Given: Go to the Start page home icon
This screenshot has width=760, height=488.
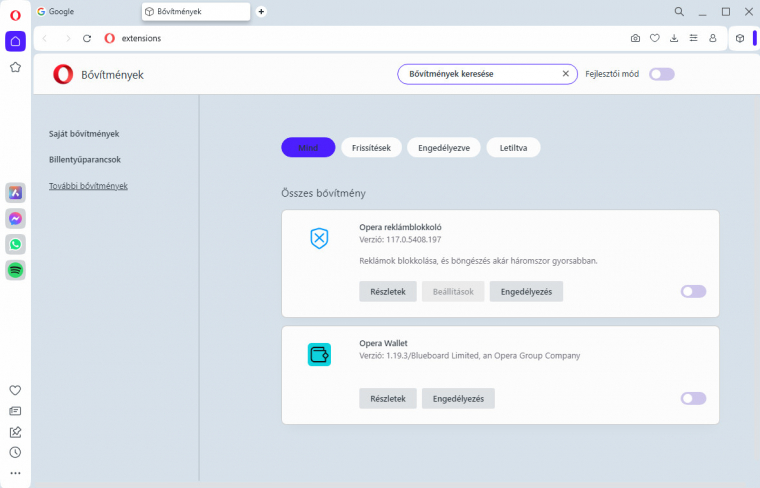Looking at the screenshot, I should point(15,41).
